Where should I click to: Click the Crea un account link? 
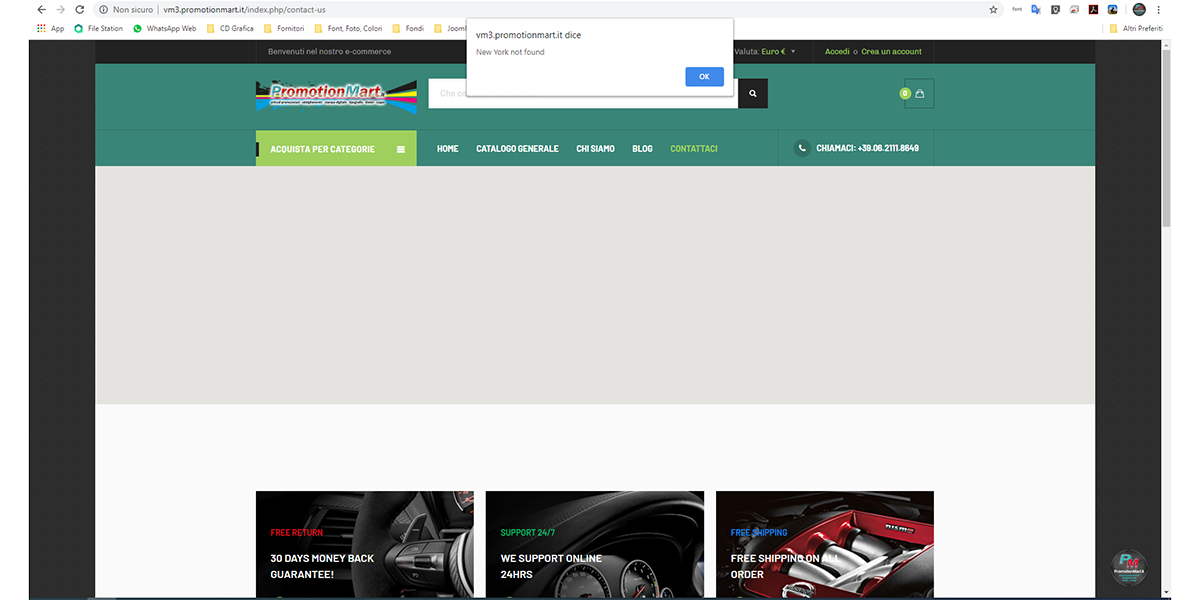pyautogui.click(x=891, y=52)
